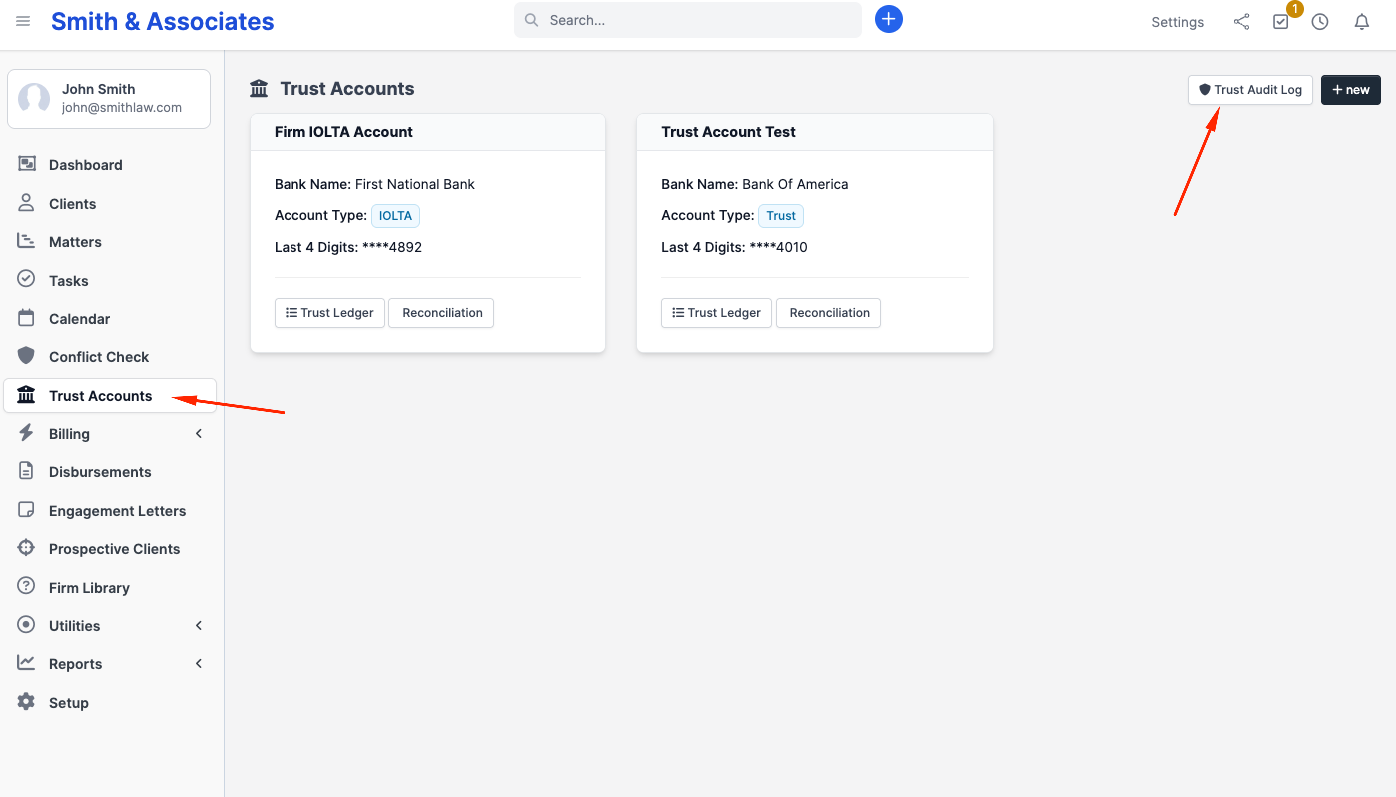This screenshot has width=1396, height=797.
Task: Expand the Reports submenu chevron
Action: tap(199, 663)
